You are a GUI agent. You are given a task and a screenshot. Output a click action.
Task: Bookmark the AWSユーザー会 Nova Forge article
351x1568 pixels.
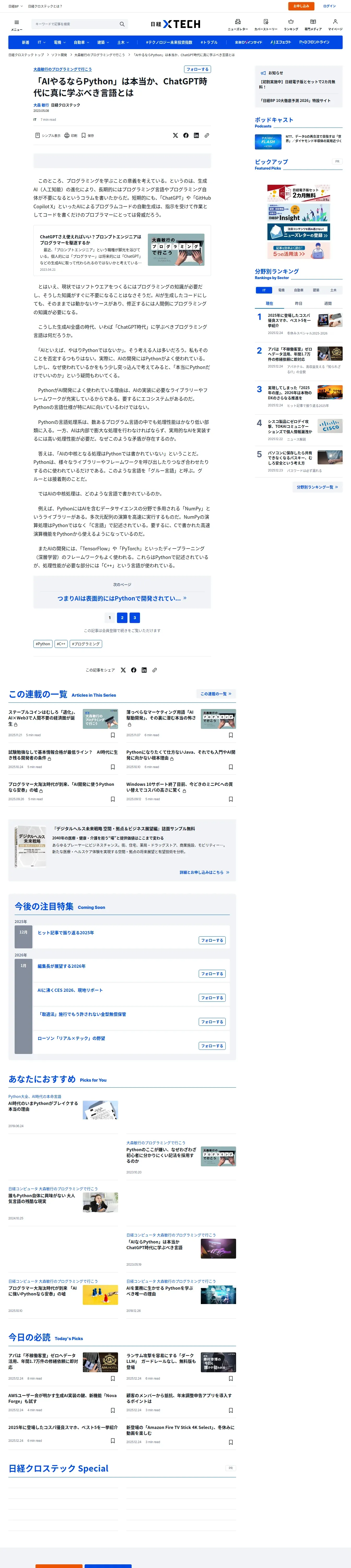coord(113,1410)
